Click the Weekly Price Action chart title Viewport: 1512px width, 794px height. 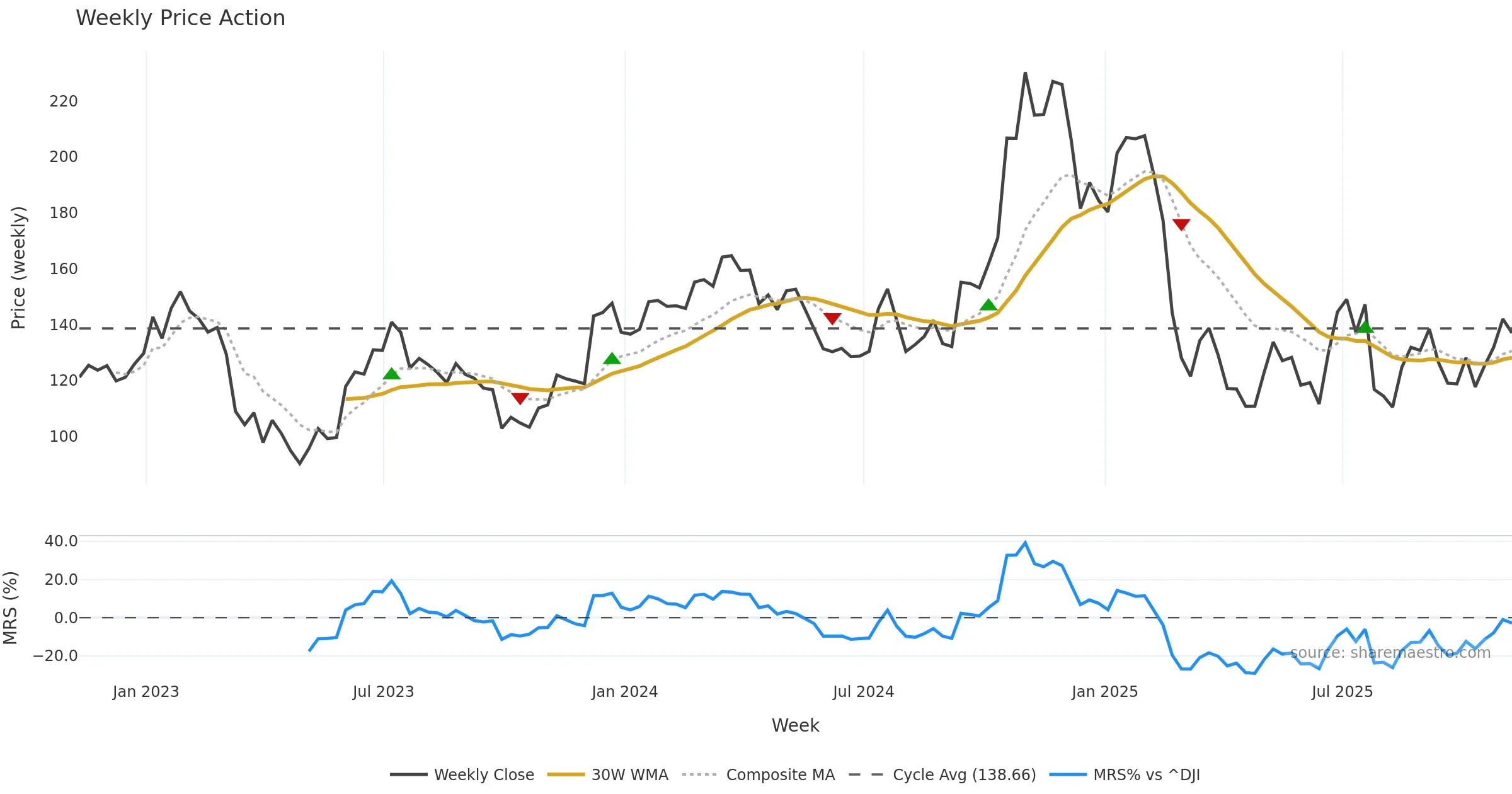coord(180,18)
